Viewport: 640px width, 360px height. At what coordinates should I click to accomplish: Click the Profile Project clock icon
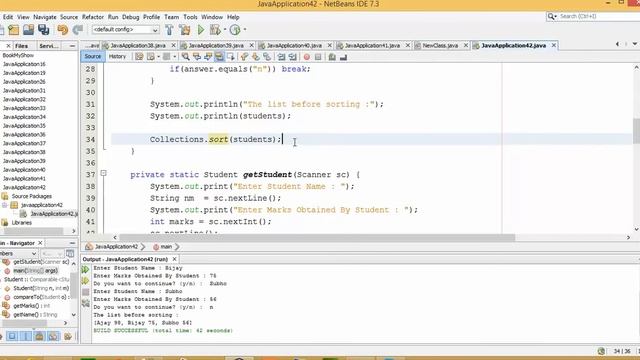235,30
